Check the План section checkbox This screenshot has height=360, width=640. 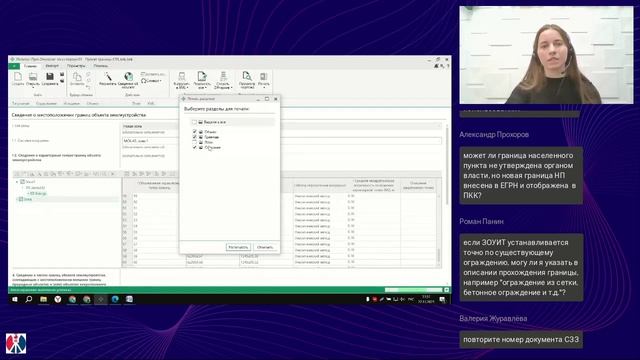(195, 142)
